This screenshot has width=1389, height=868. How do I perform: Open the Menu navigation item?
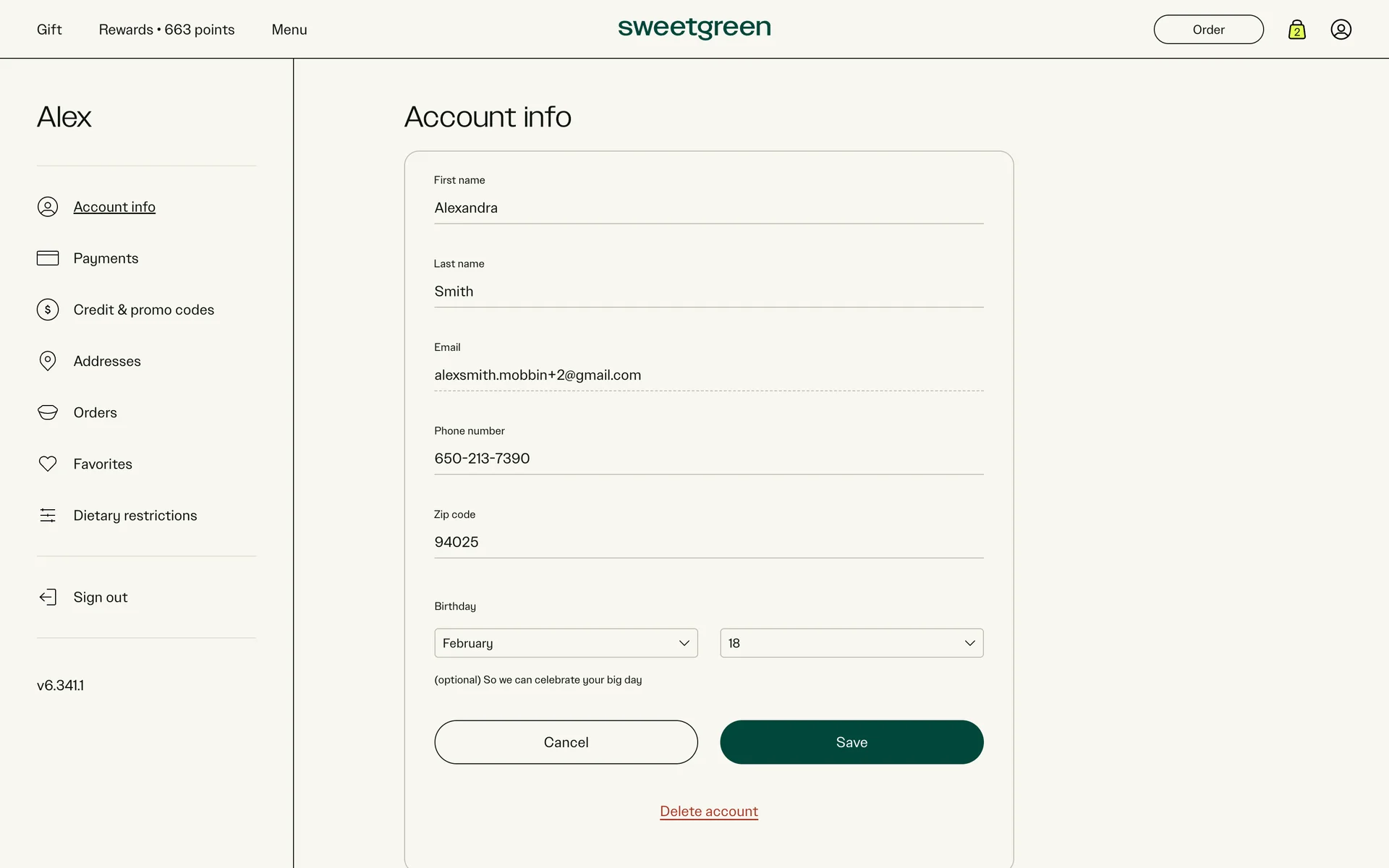coord(289,30)
